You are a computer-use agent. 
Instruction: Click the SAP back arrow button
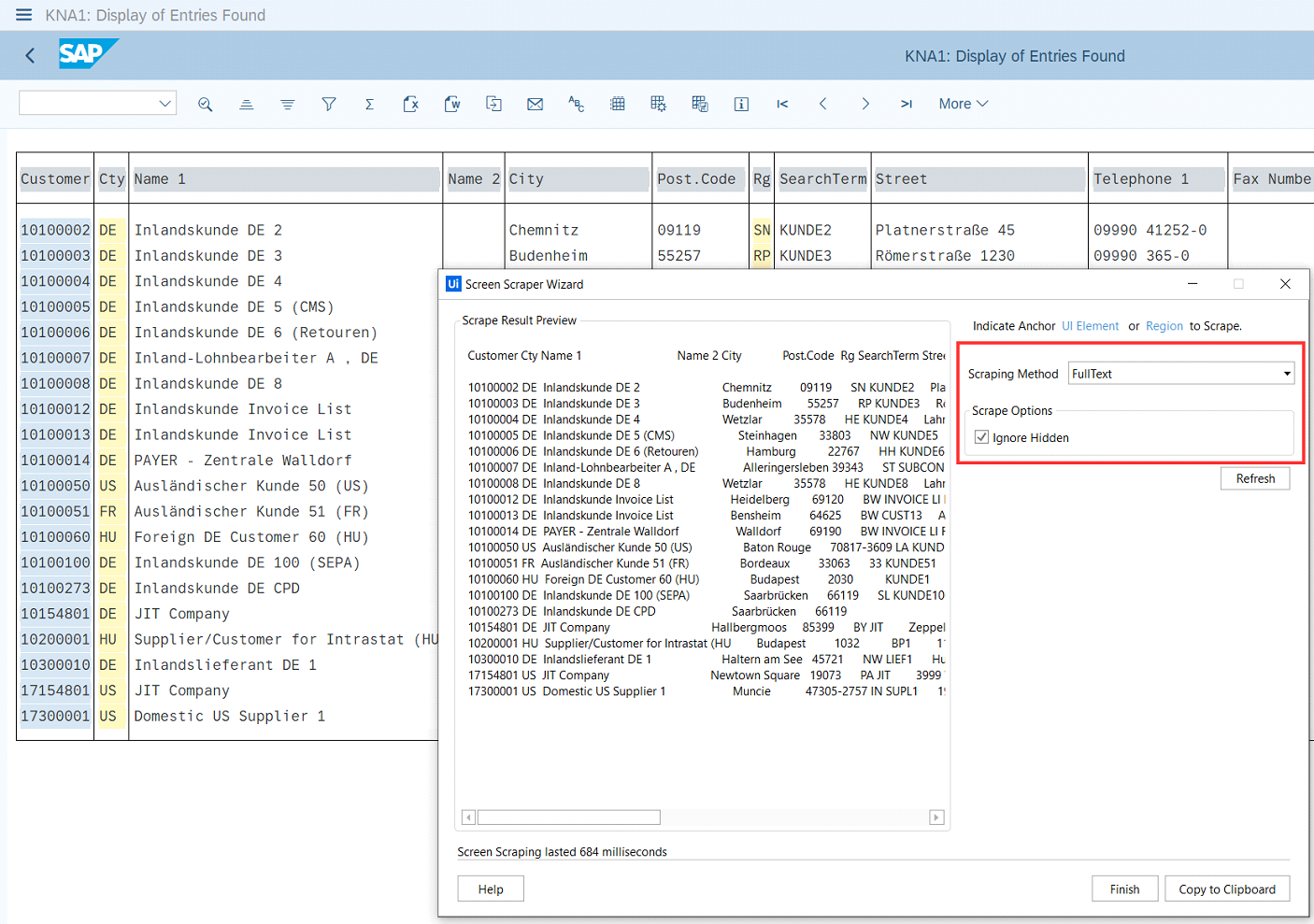coord(30,55)
